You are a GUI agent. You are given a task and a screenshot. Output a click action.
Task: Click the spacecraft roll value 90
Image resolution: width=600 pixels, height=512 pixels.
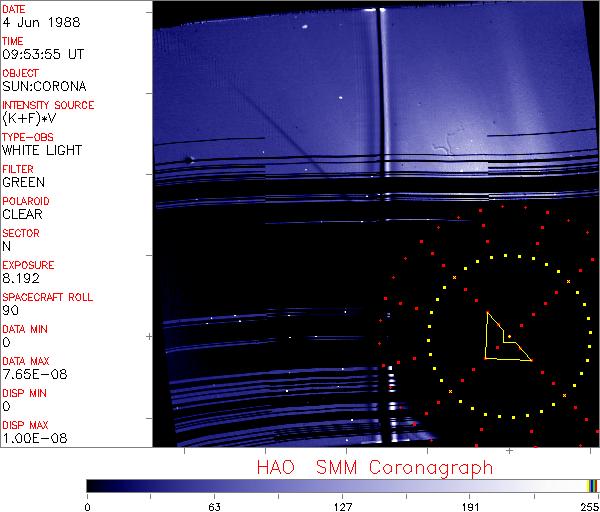click(10, 310)
